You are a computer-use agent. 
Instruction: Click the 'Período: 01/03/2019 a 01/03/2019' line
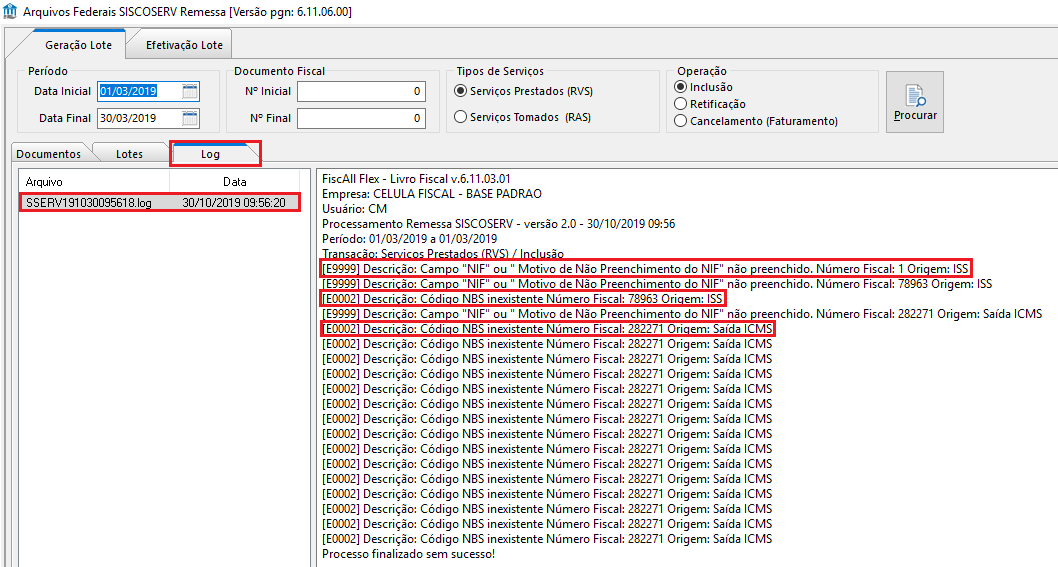click(x=410, y=239)
